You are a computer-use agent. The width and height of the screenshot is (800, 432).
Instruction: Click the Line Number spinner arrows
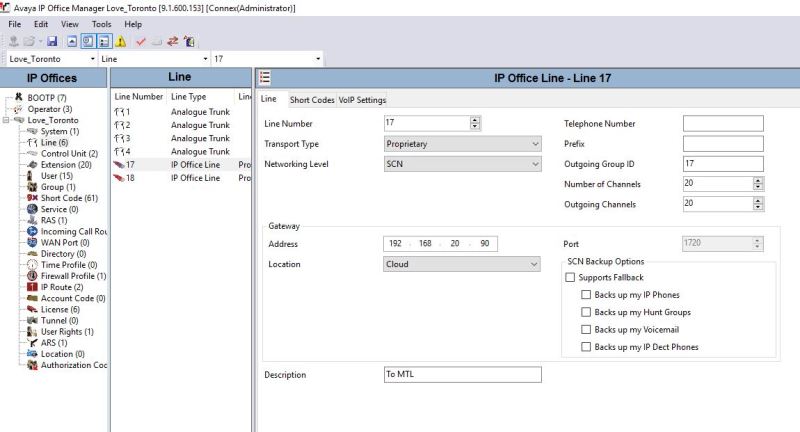(x=475, y=123)
